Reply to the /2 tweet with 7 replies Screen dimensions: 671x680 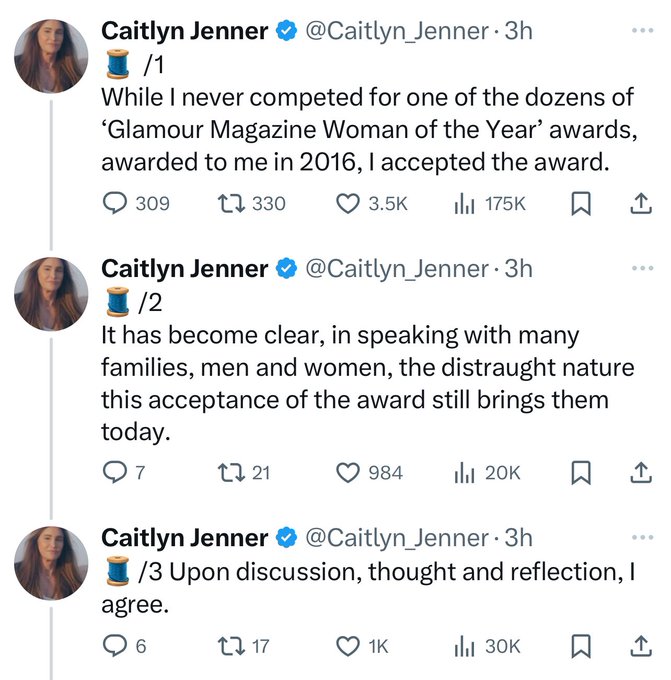click(x=115, y=473)
